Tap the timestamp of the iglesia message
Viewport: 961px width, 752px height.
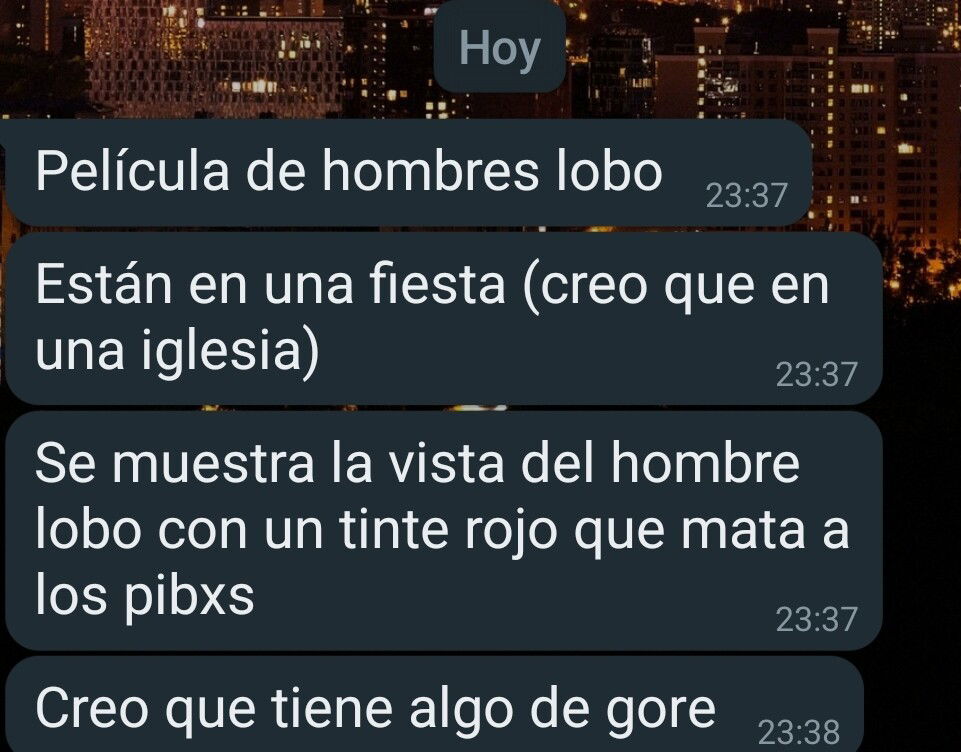coord(816,374)
